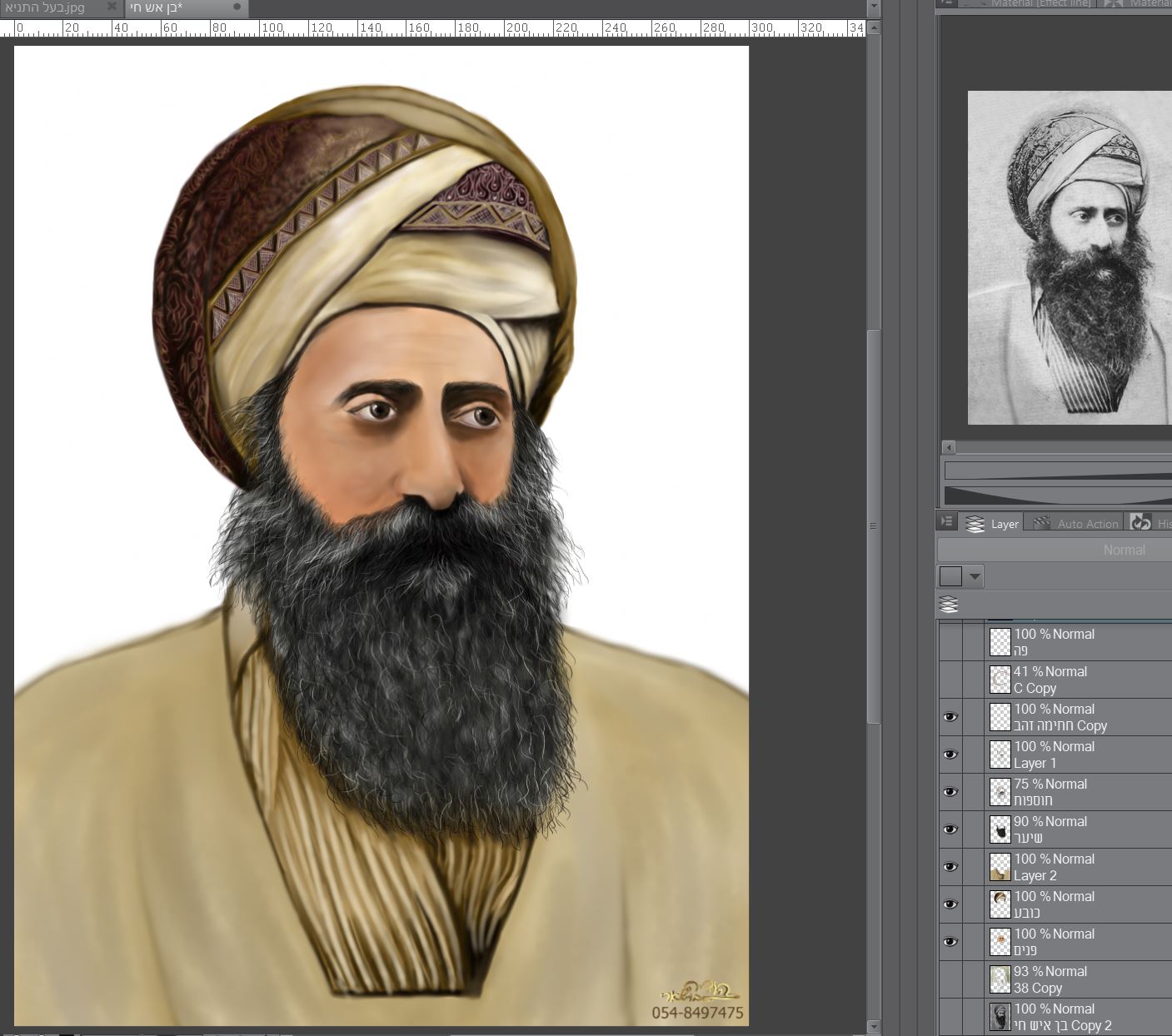
Task: Select the שיער layer thumbnail
Action: tap(1000, 829)
